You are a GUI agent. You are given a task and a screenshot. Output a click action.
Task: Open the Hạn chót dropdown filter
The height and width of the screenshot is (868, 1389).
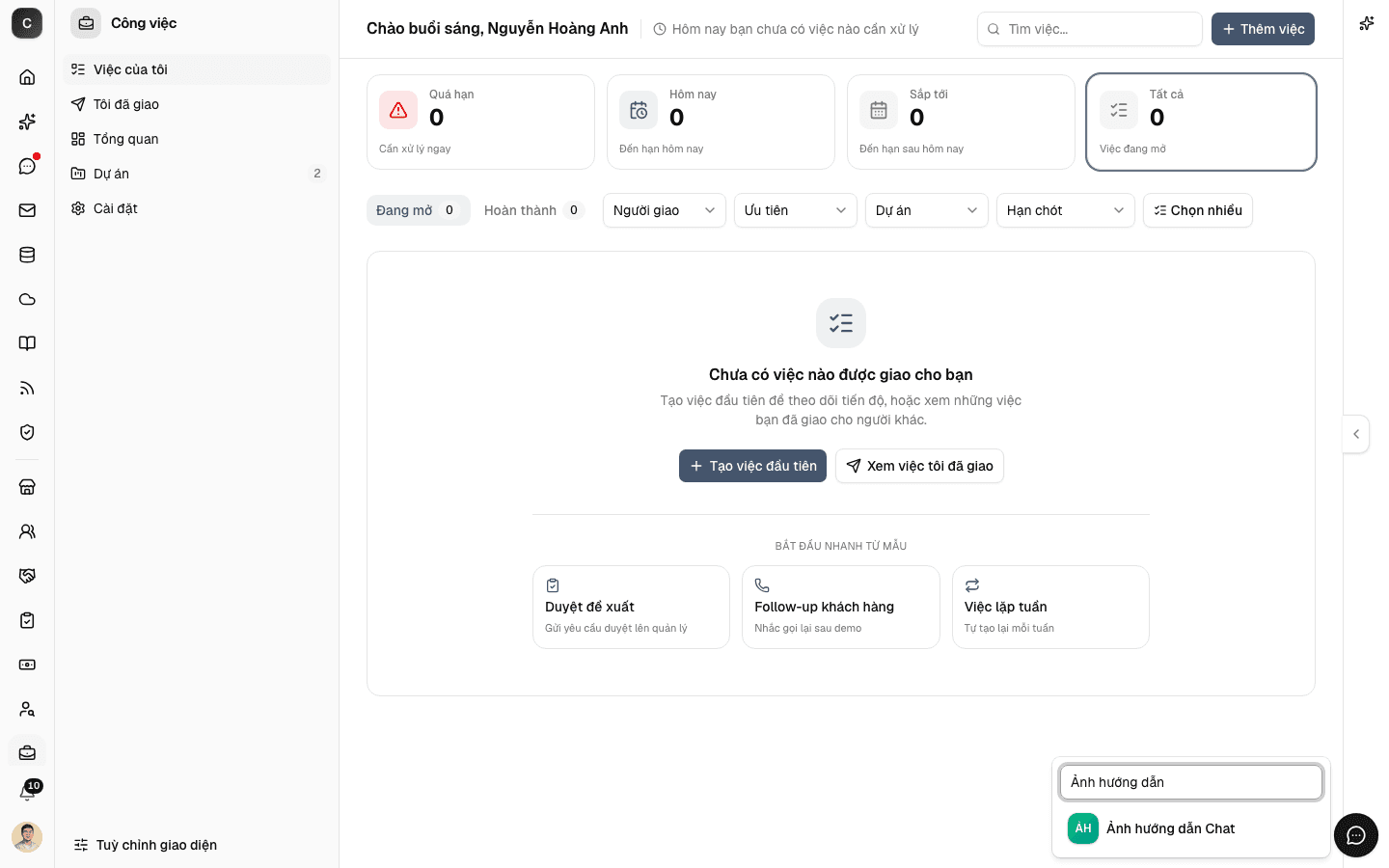click(x=1066, y=210)
